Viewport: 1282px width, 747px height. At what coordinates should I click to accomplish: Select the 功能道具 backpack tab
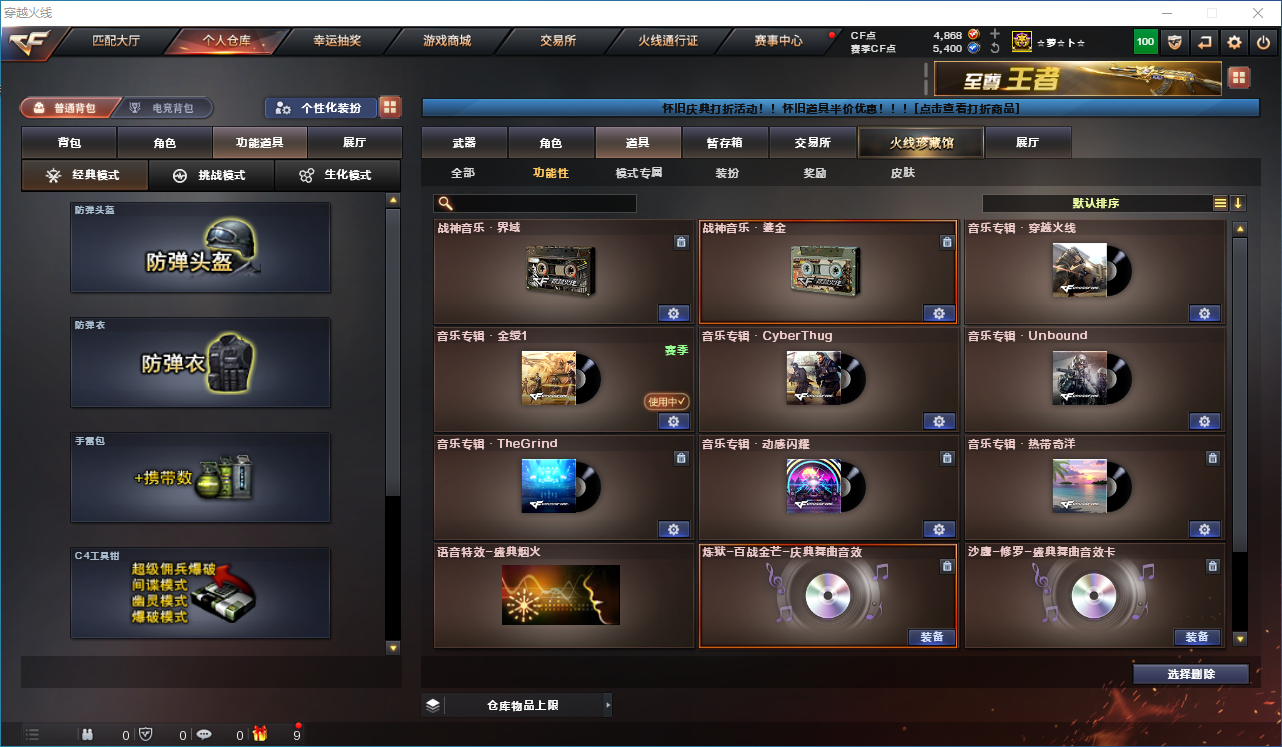260,143
